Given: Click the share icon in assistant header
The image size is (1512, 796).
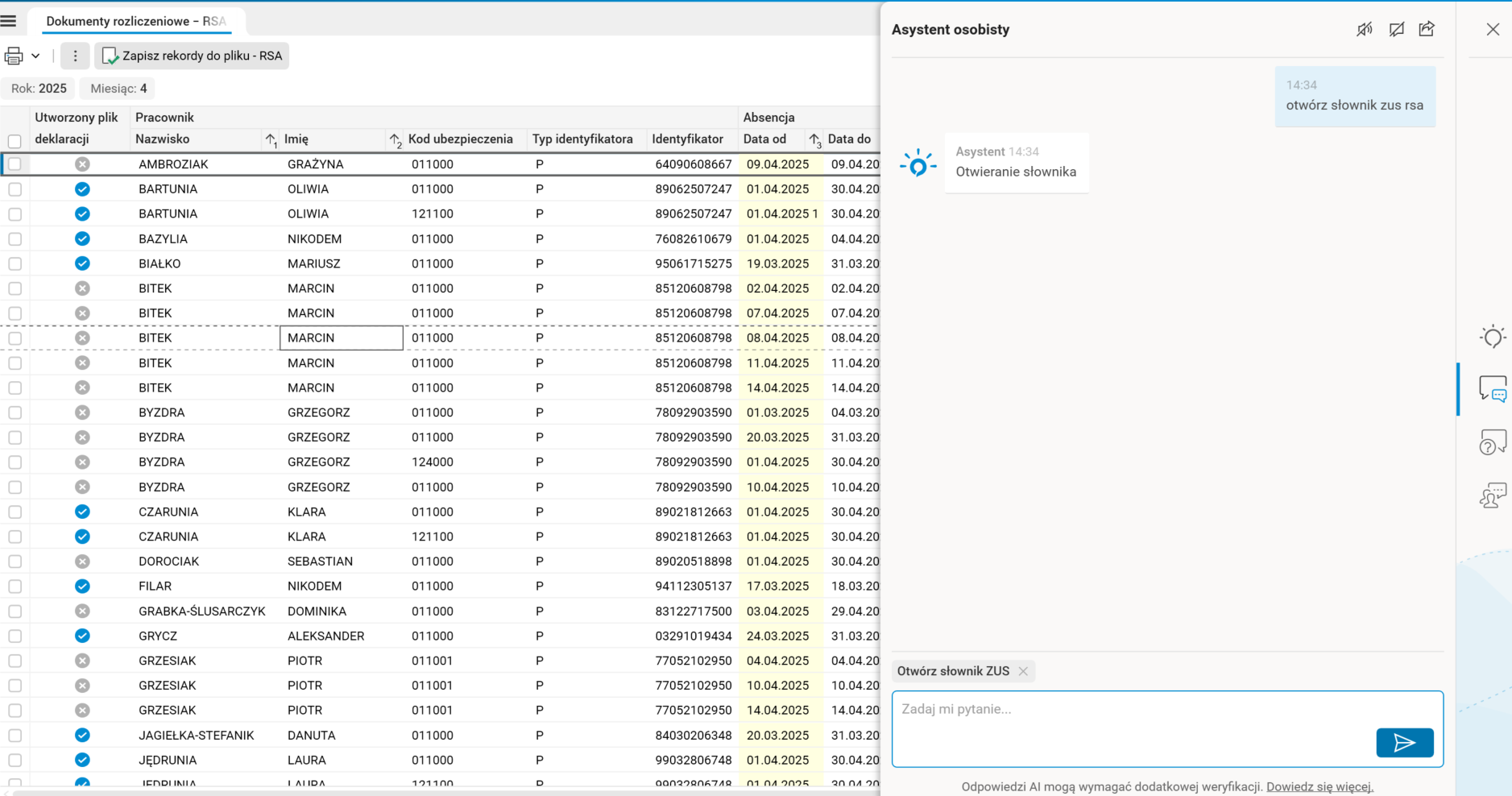Looking at the screenshot, I should pos(1427,30).
